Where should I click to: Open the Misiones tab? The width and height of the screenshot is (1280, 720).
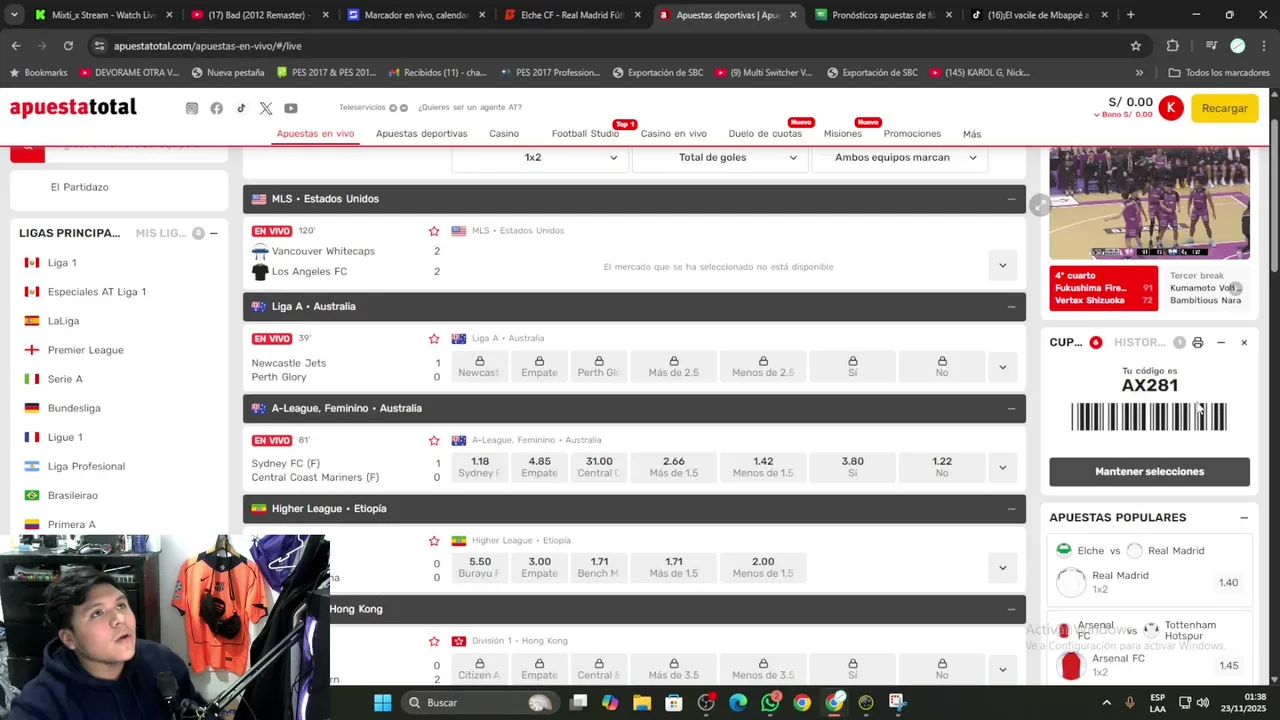[842, 134]
